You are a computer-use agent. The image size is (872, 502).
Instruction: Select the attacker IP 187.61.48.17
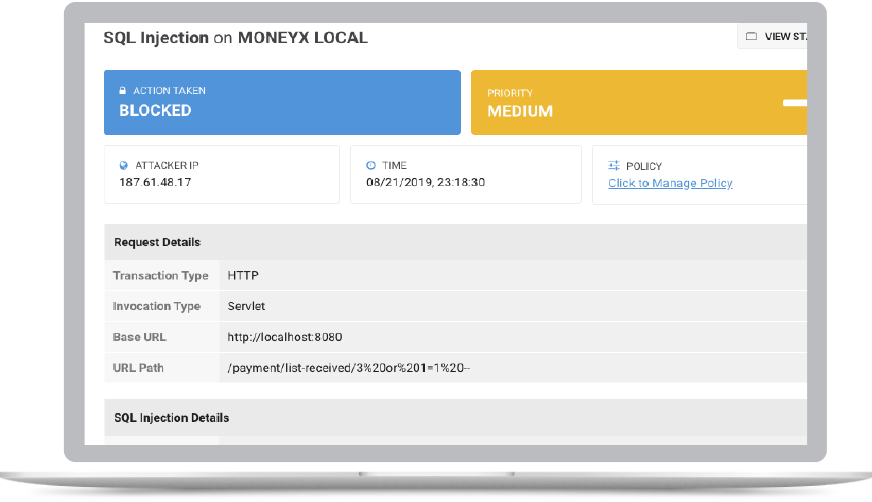155,182
